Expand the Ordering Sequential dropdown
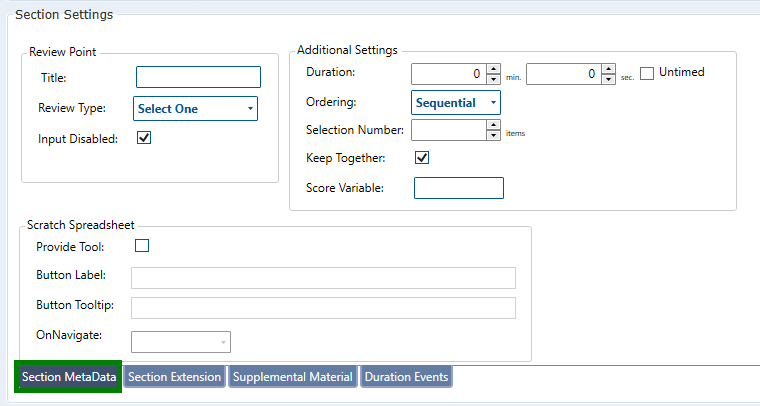The height and width of the screenshot is (406, 760). 456,102
